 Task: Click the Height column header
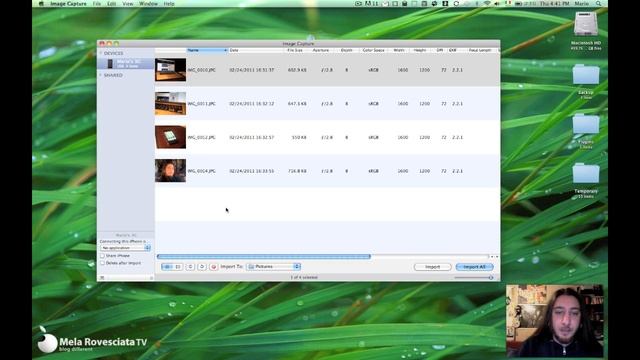(420, 50)
